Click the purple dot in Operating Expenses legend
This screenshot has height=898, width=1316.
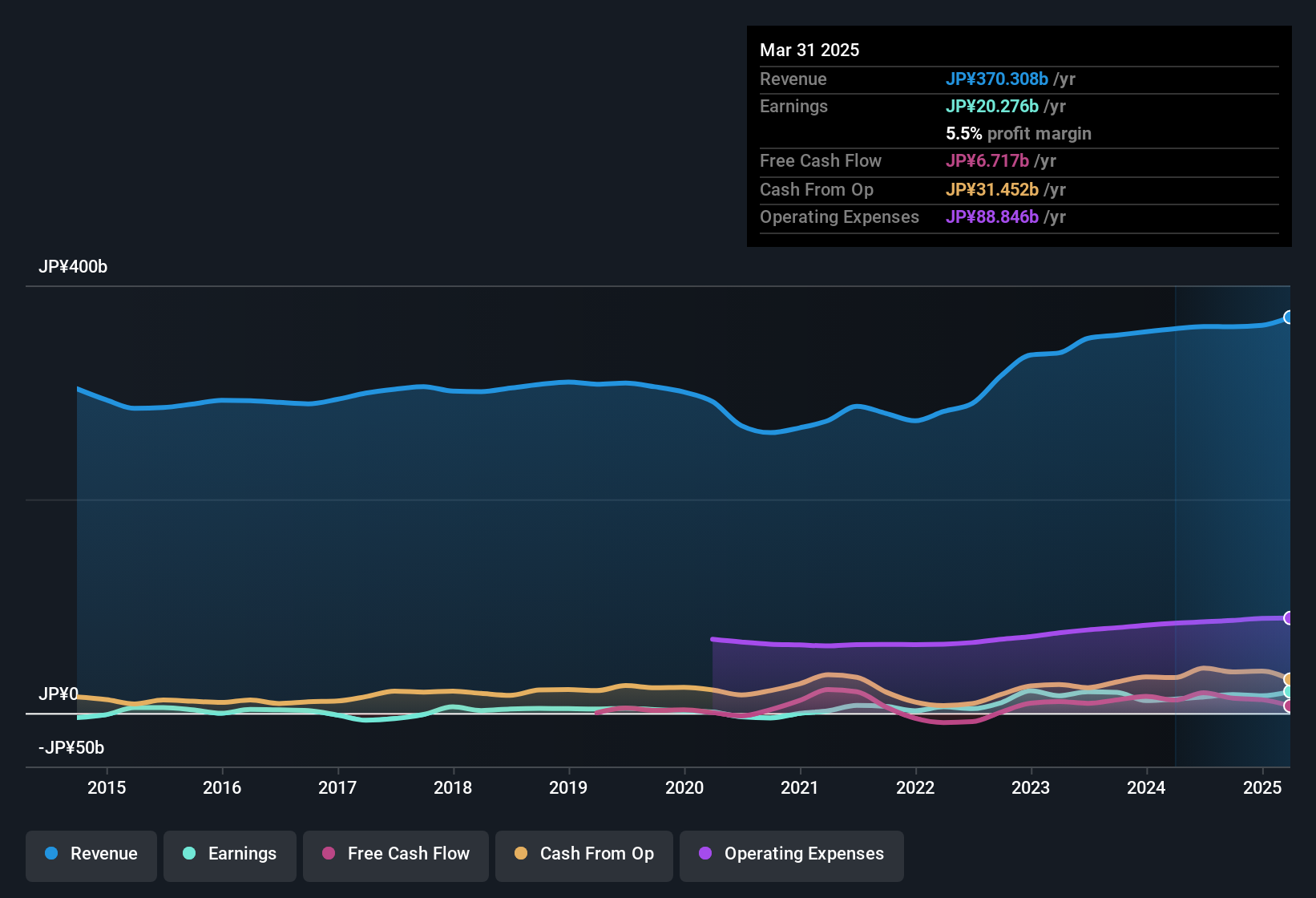click(705, 853)
